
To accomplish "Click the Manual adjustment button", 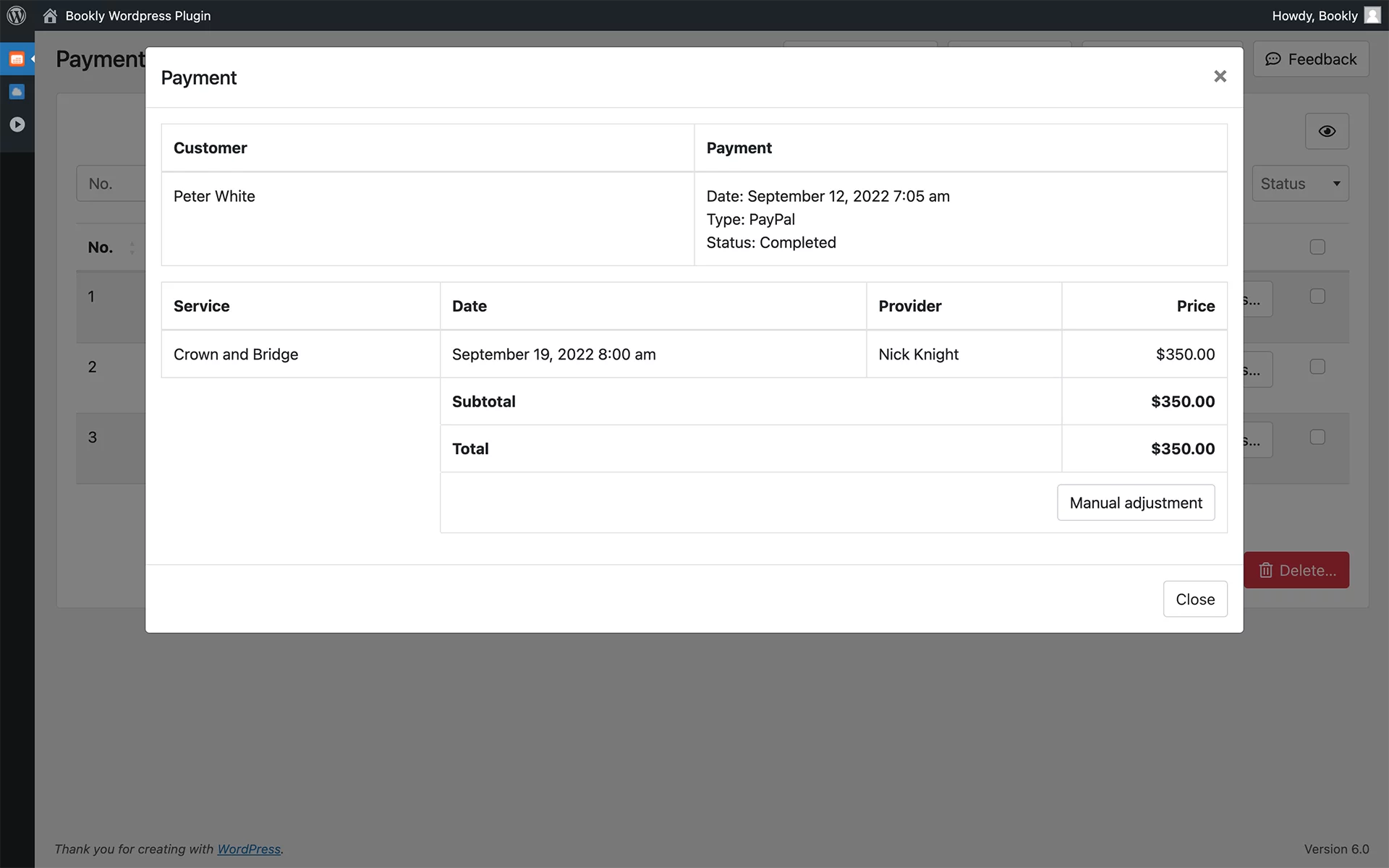I will (1136, 503).
